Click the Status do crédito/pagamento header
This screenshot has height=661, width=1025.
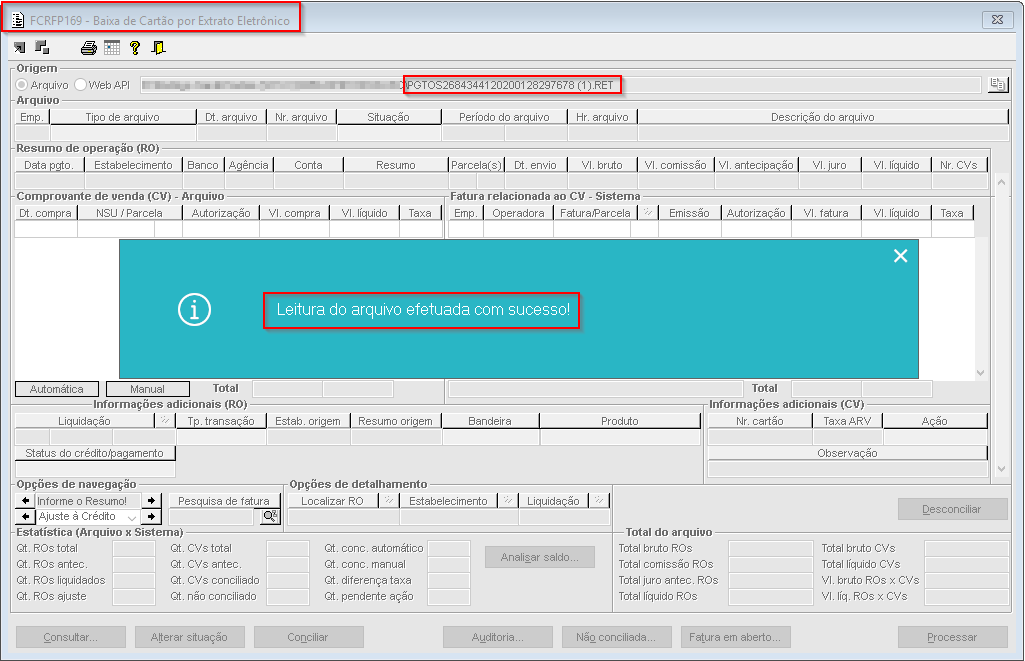pos(95,453)
